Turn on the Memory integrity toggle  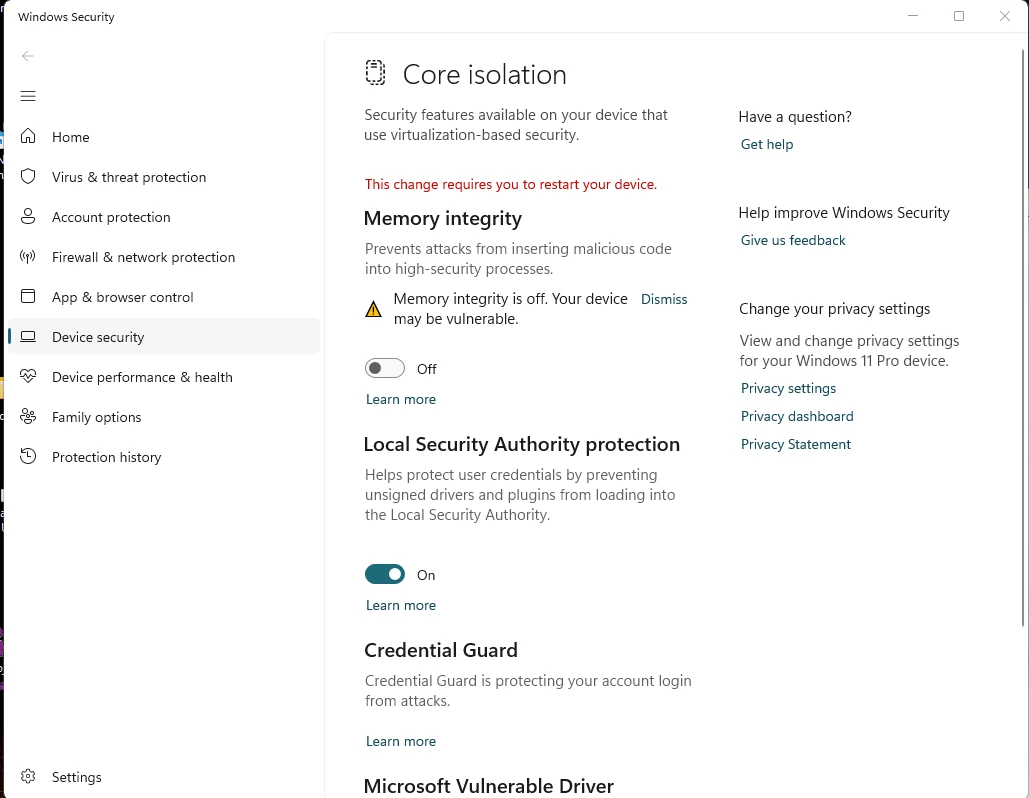tap(385, 369)
